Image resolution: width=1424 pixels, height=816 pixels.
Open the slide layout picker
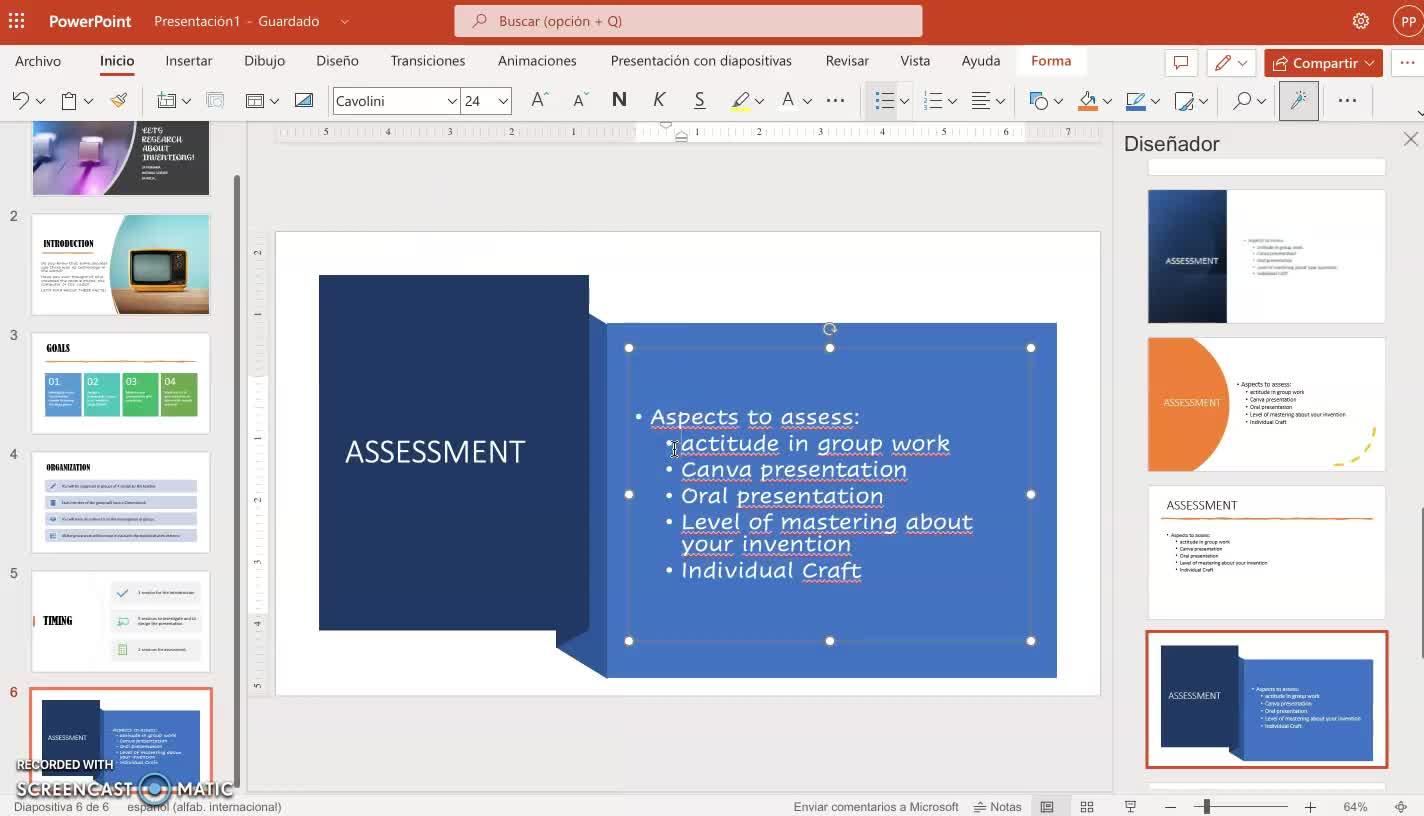coord(255,100)
